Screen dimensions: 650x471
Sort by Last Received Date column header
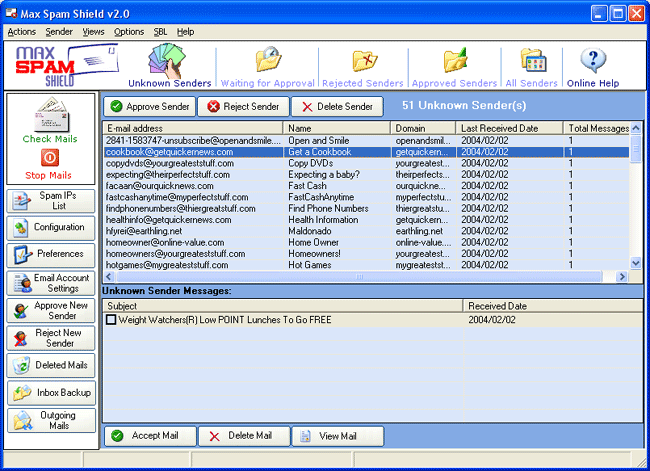tap(509, 128)
